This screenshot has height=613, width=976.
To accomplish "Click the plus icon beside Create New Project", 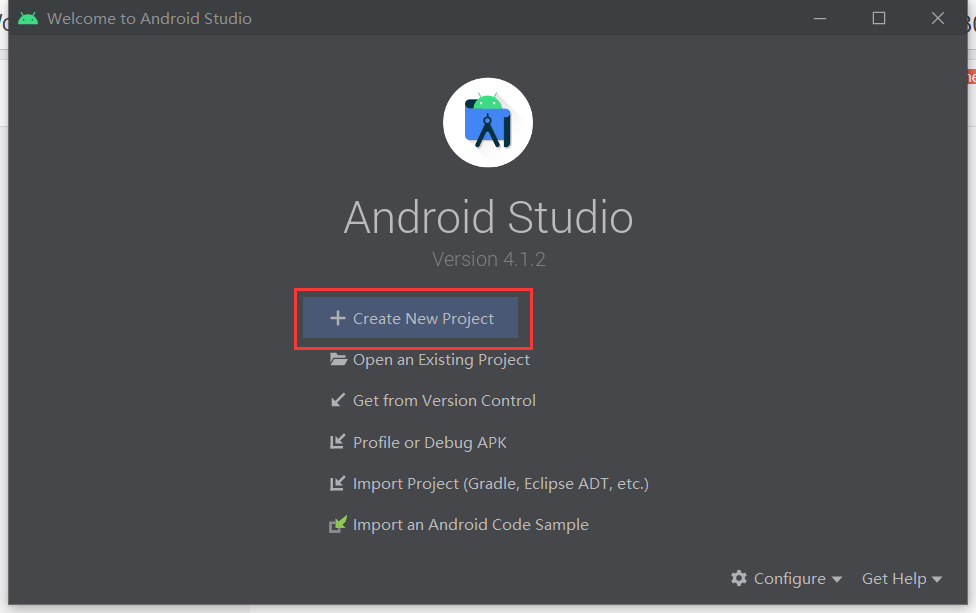I will (337, 318).
